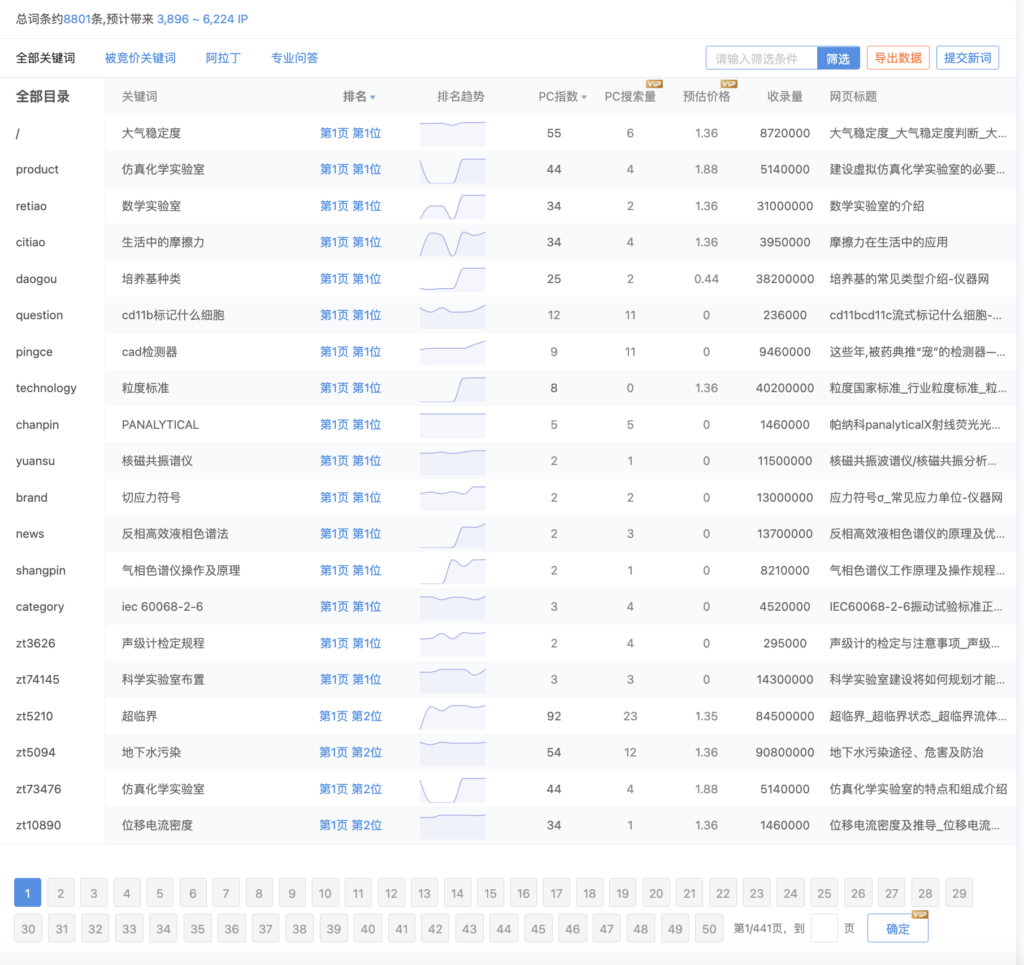Screen dimensions: 1024x965
Task: Select the question directory
Action: (39, 315)
